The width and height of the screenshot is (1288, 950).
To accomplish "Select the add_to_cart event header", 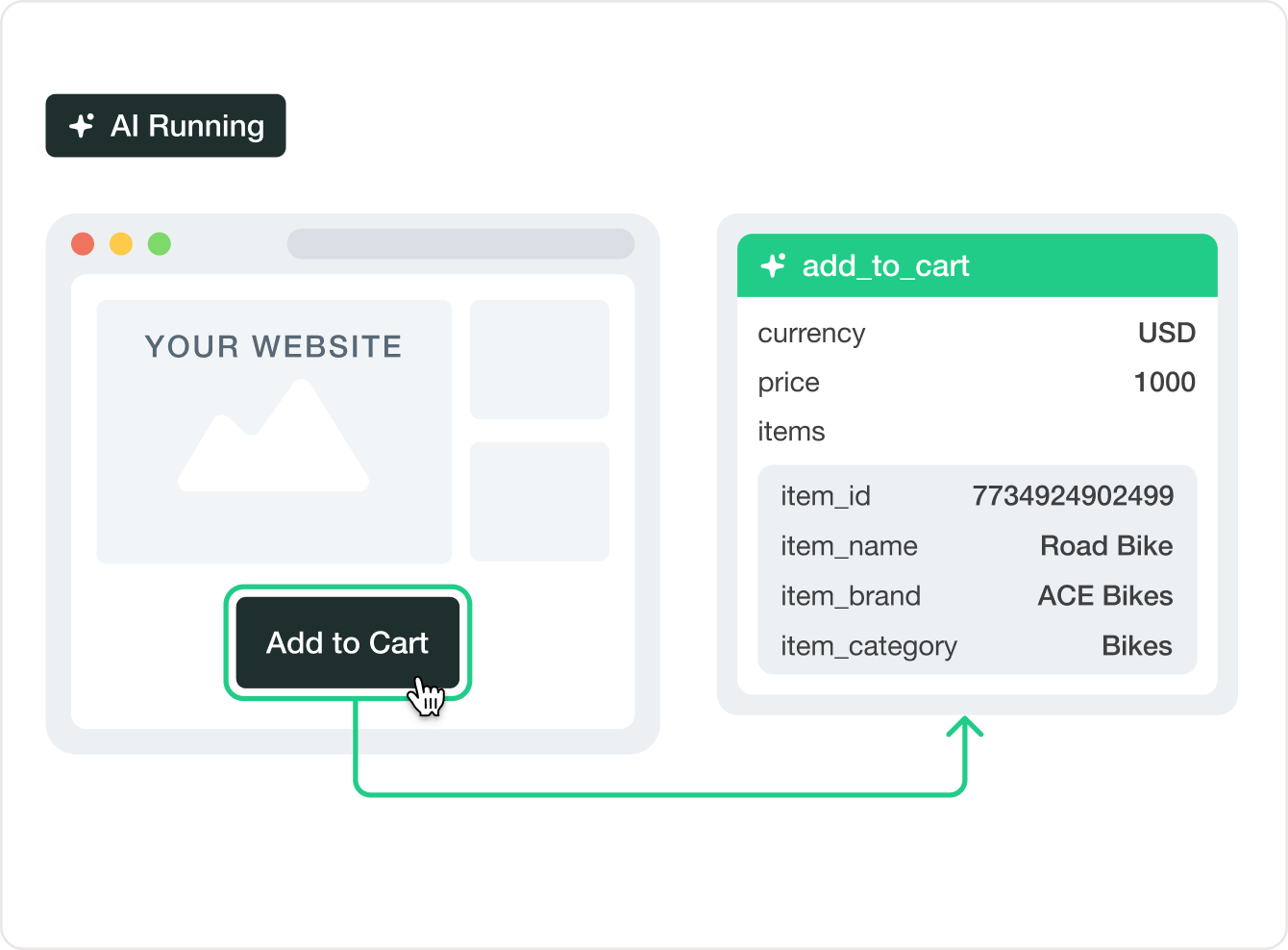I will point(977,265).
